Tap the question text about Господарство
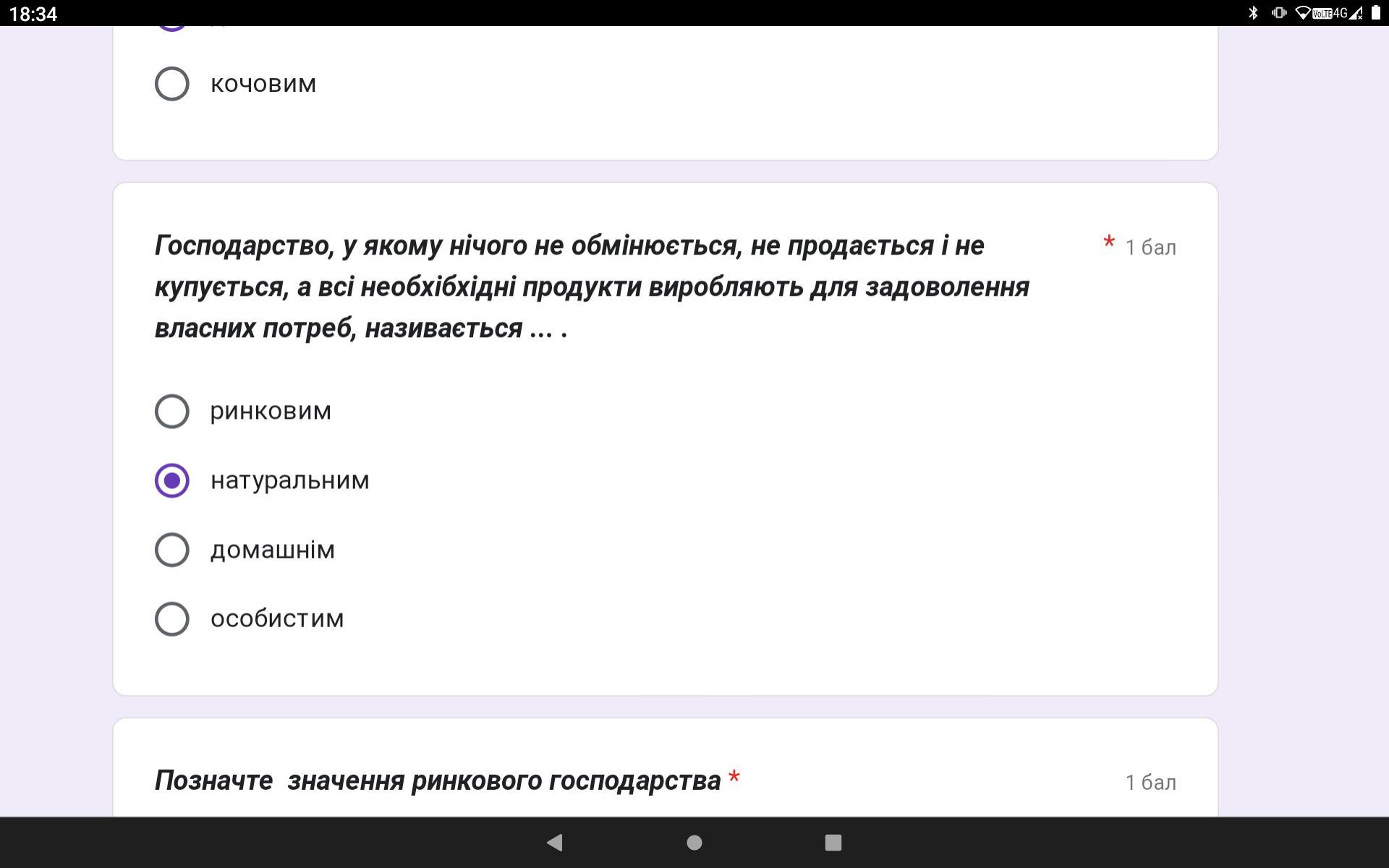The height and width of the screenshot is (868, 1389). (x=591, y=286)
